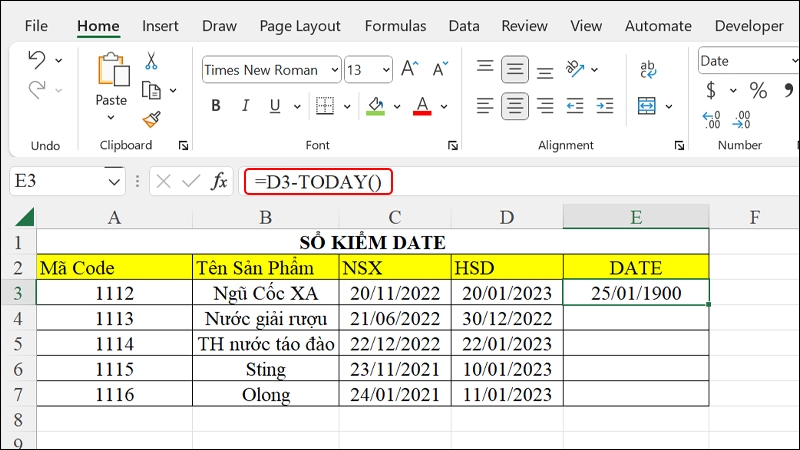Increase font size with large A
800x450 pixels.
pyautogui.click(x=409, y=68)
